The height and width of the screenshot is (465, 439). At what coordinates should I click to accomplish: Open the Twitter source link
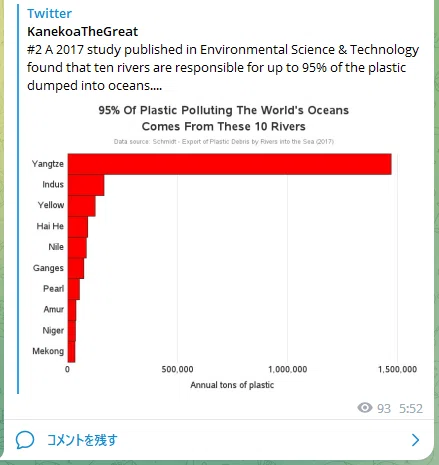pos(49,13)
